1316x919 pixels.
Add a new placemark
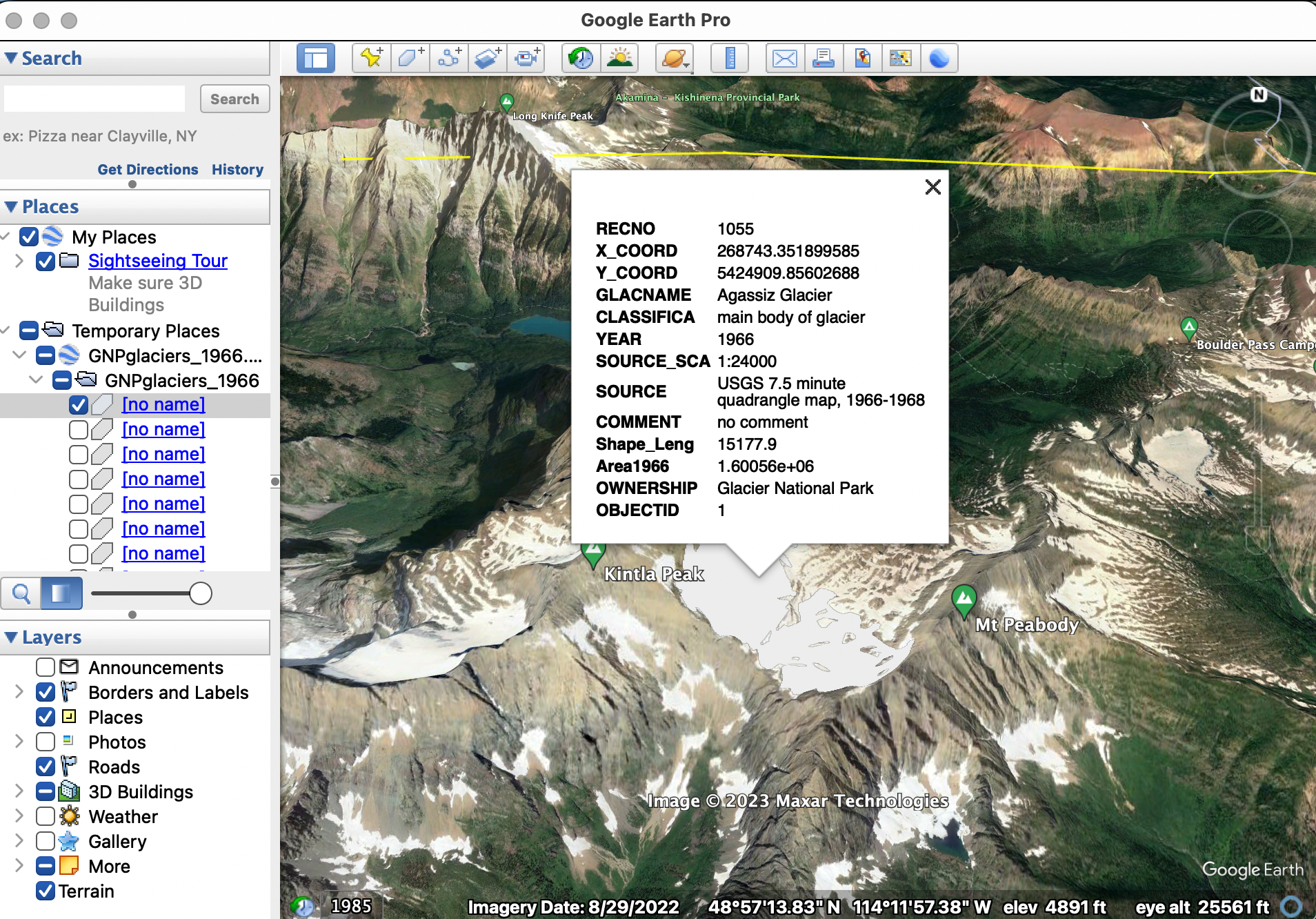(372, 58)
